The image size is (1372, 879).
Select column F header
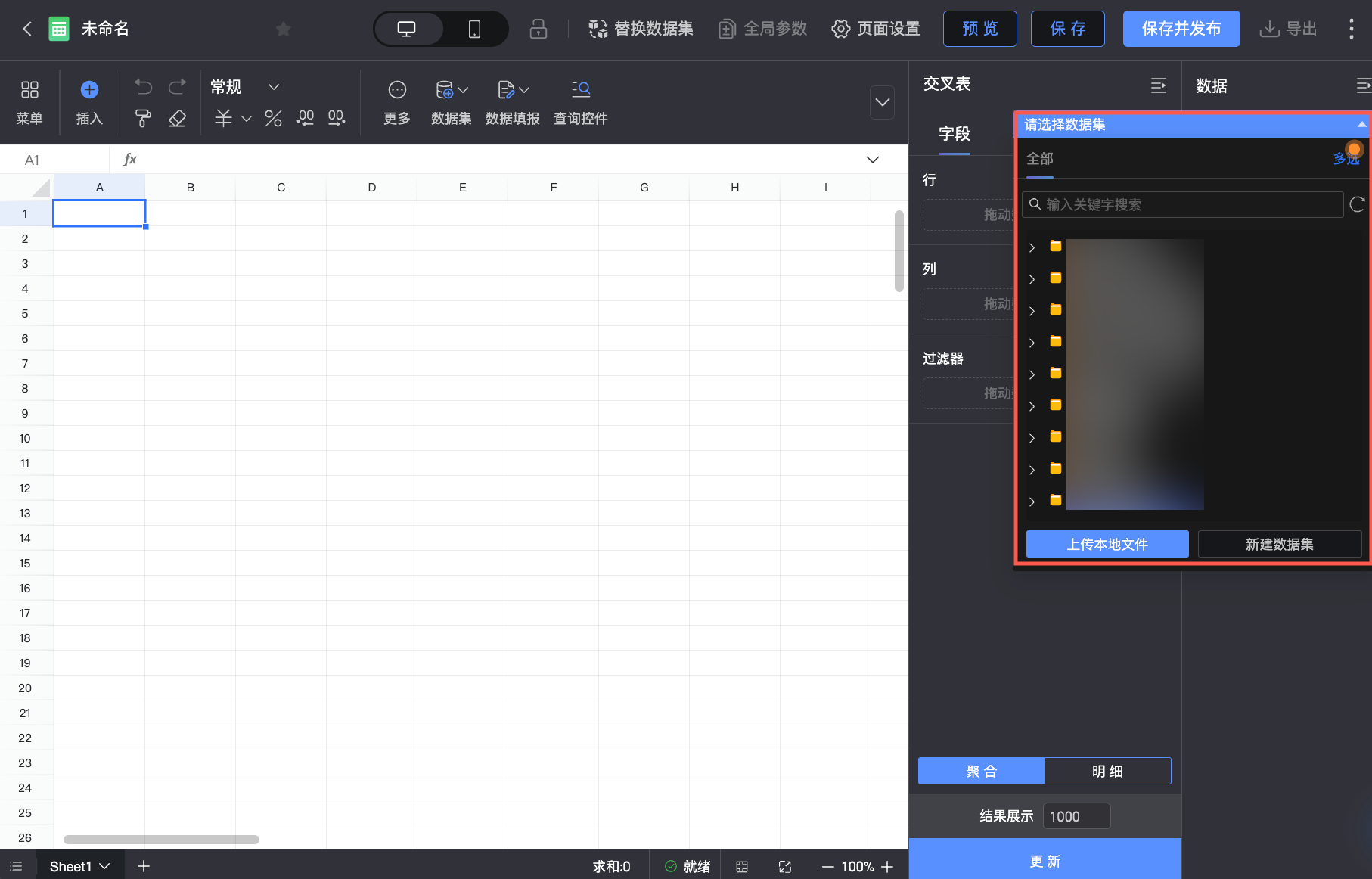[554, 187]
